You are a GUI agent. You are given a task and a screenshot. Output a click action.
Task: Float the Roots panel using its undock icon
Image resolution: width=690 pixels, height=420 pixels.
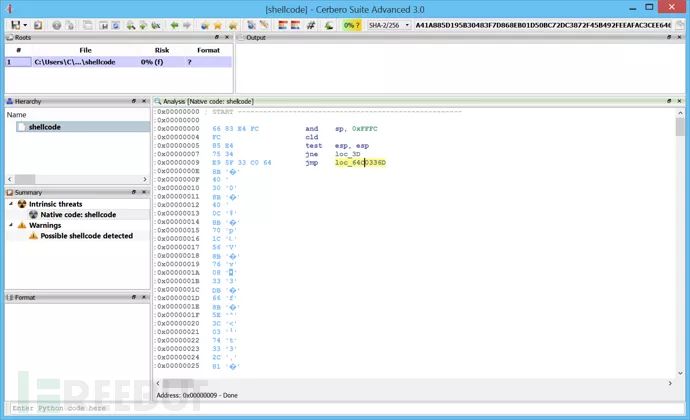click(217, 37)
